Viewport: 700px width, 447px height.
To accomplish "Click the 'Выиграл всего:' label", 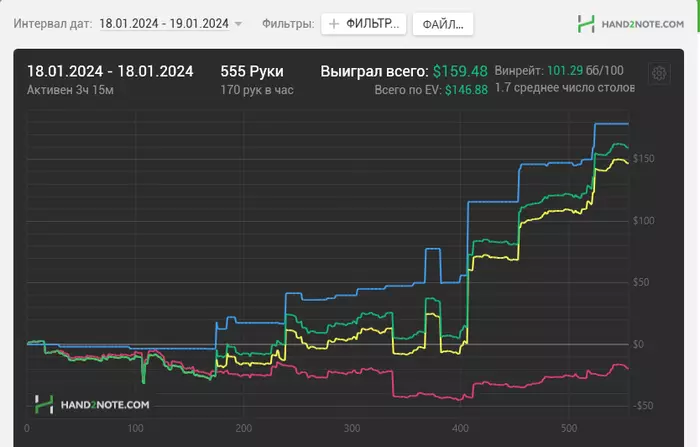I will (x=374, y=71).
